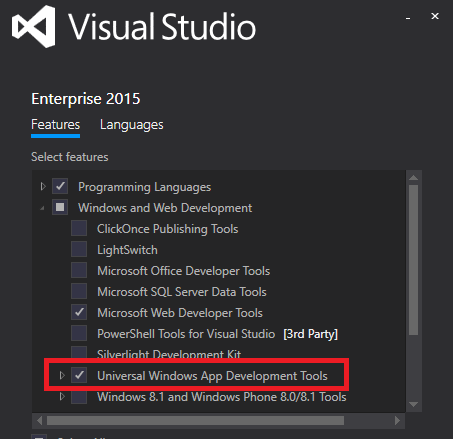
Task: Click the Visual Studio logo icon
Action: coord(33,27)
